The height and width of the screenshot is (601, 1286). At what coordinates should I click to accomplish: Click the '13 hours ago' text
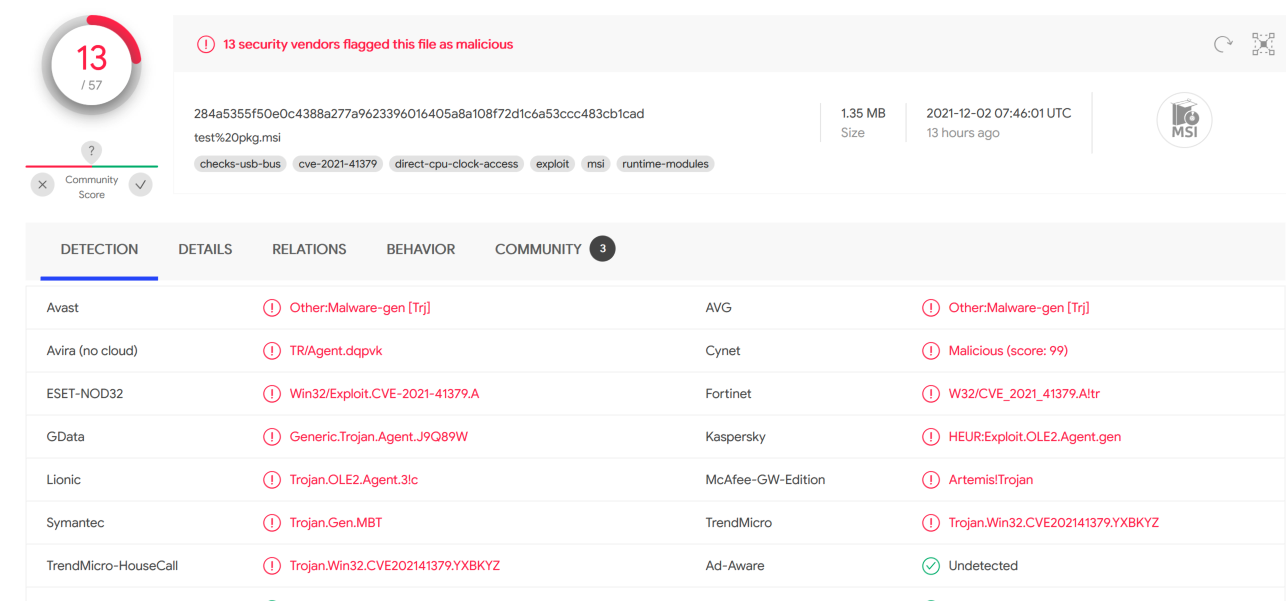coord(963,133)
